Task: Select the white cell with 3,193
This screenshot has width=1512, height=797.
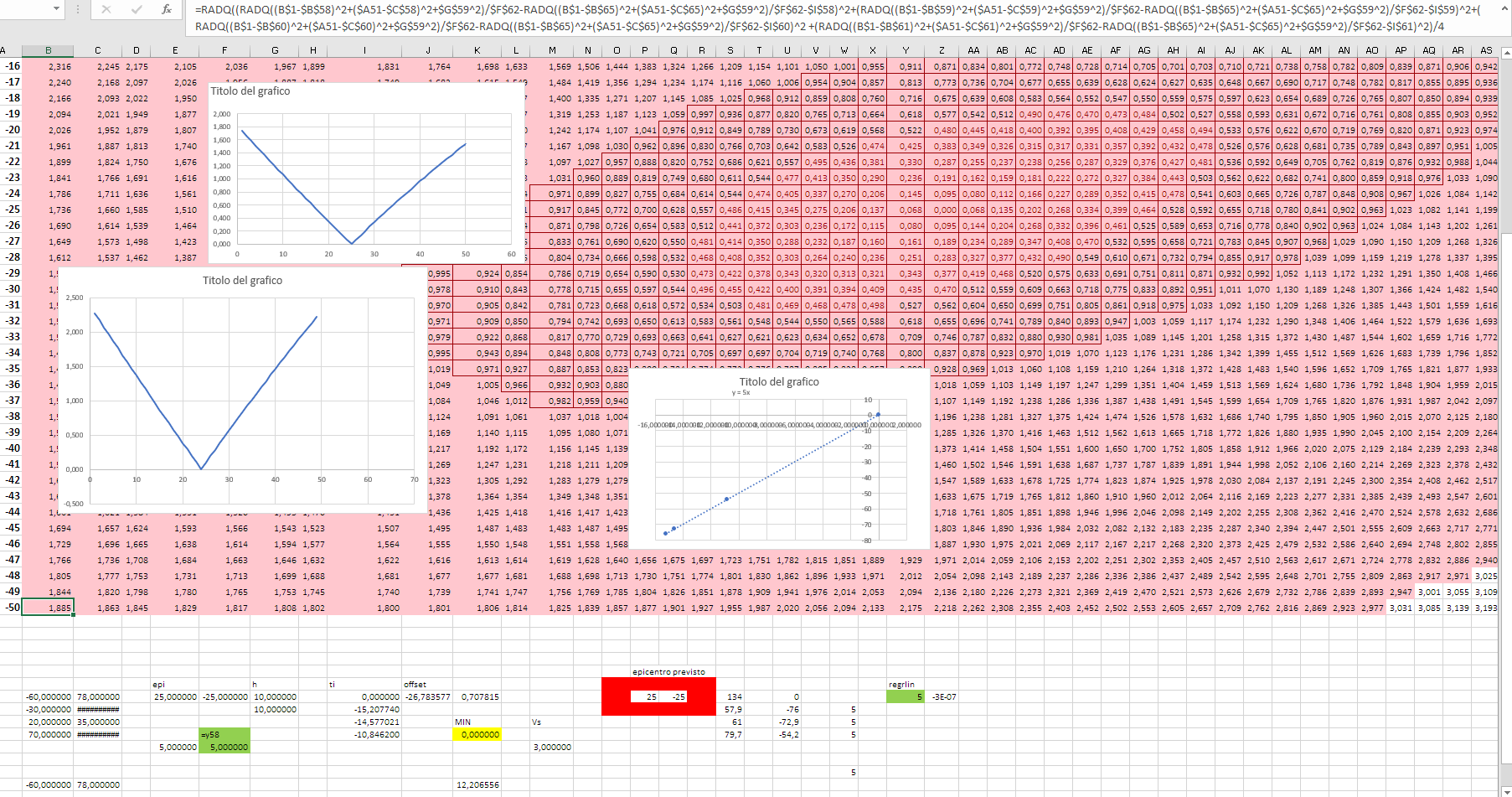Action: pyautogui.click(x=1486, y=608)
